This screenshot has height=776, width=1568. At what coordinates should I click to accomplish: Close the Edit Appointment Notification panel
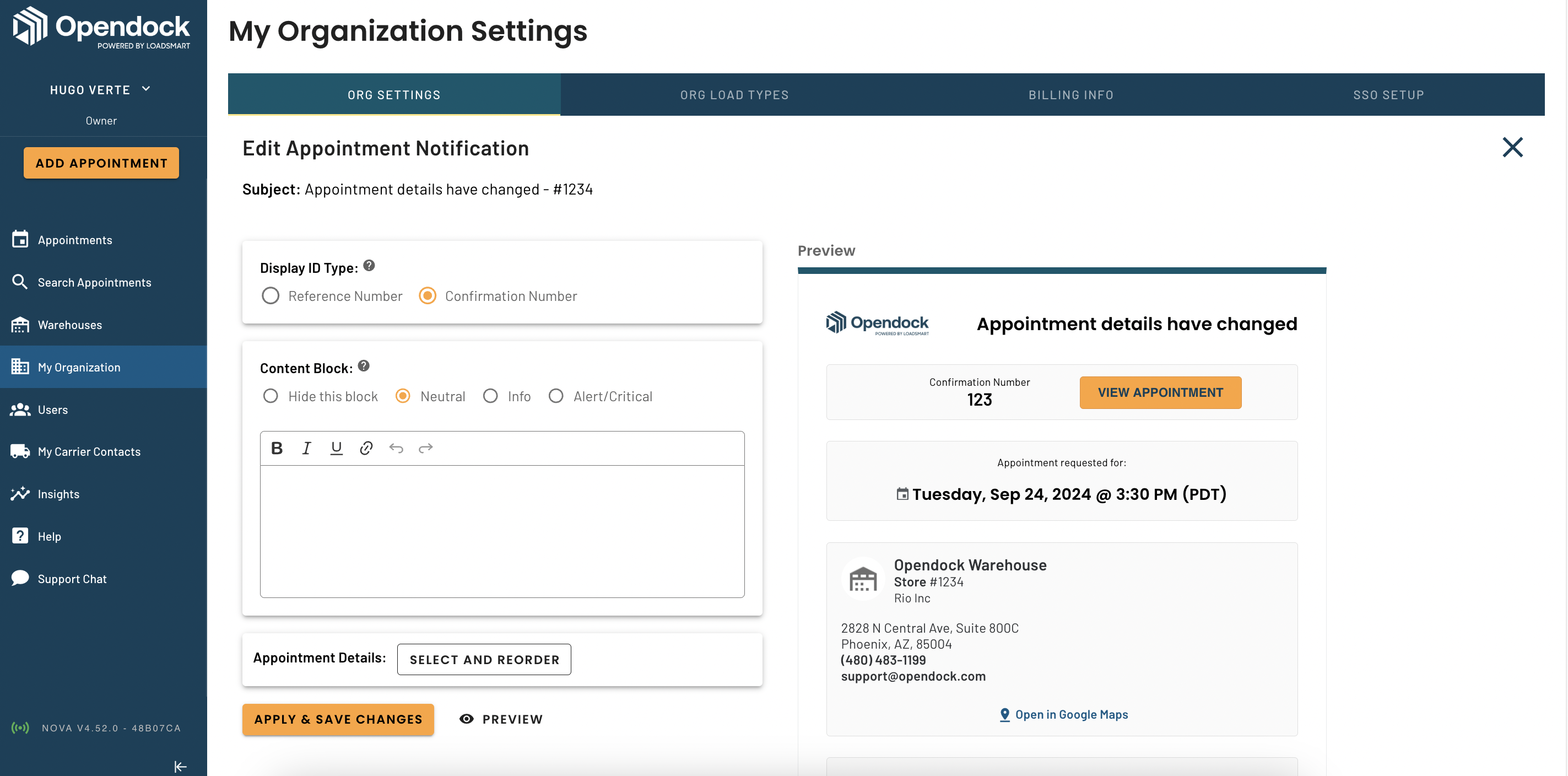tap(1512, 147)
